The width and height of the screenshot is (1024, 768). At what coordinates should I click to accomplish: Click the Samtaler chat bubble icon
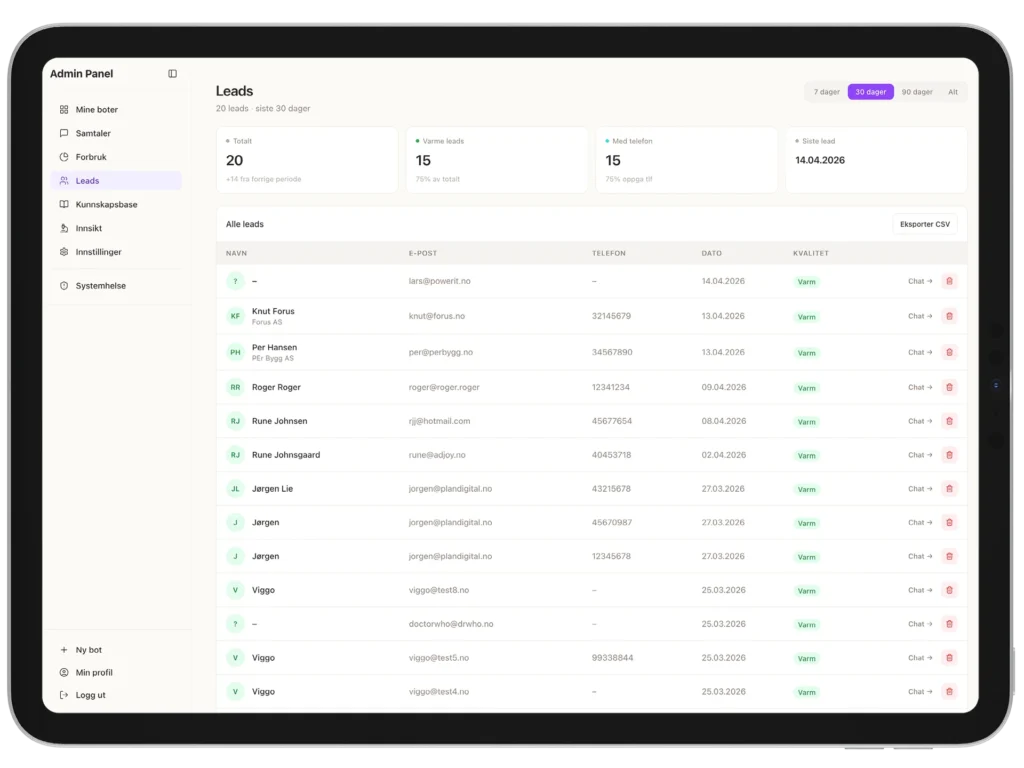pyautogui.click(x=64, y=133)
